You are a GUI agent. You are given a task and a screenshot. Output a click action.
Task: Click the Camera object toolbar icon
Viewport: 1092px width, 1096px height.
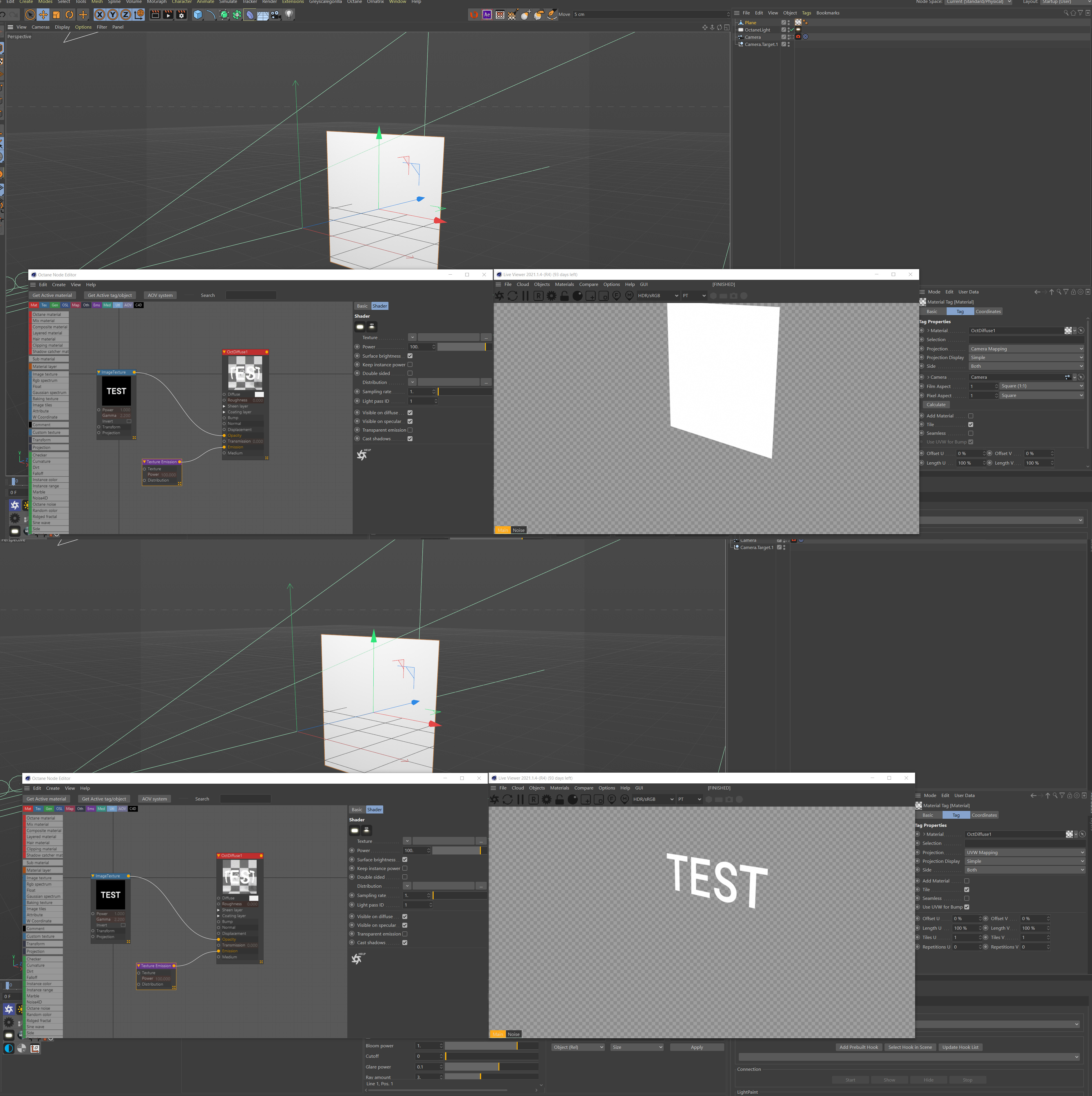[276, 15]
